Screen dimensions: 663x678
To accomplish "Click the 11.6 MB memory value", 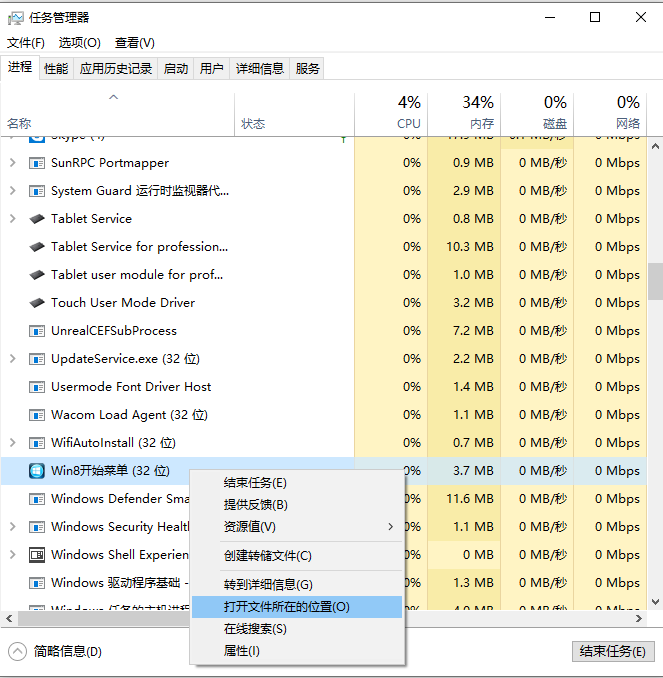I will tap(470, 499).
